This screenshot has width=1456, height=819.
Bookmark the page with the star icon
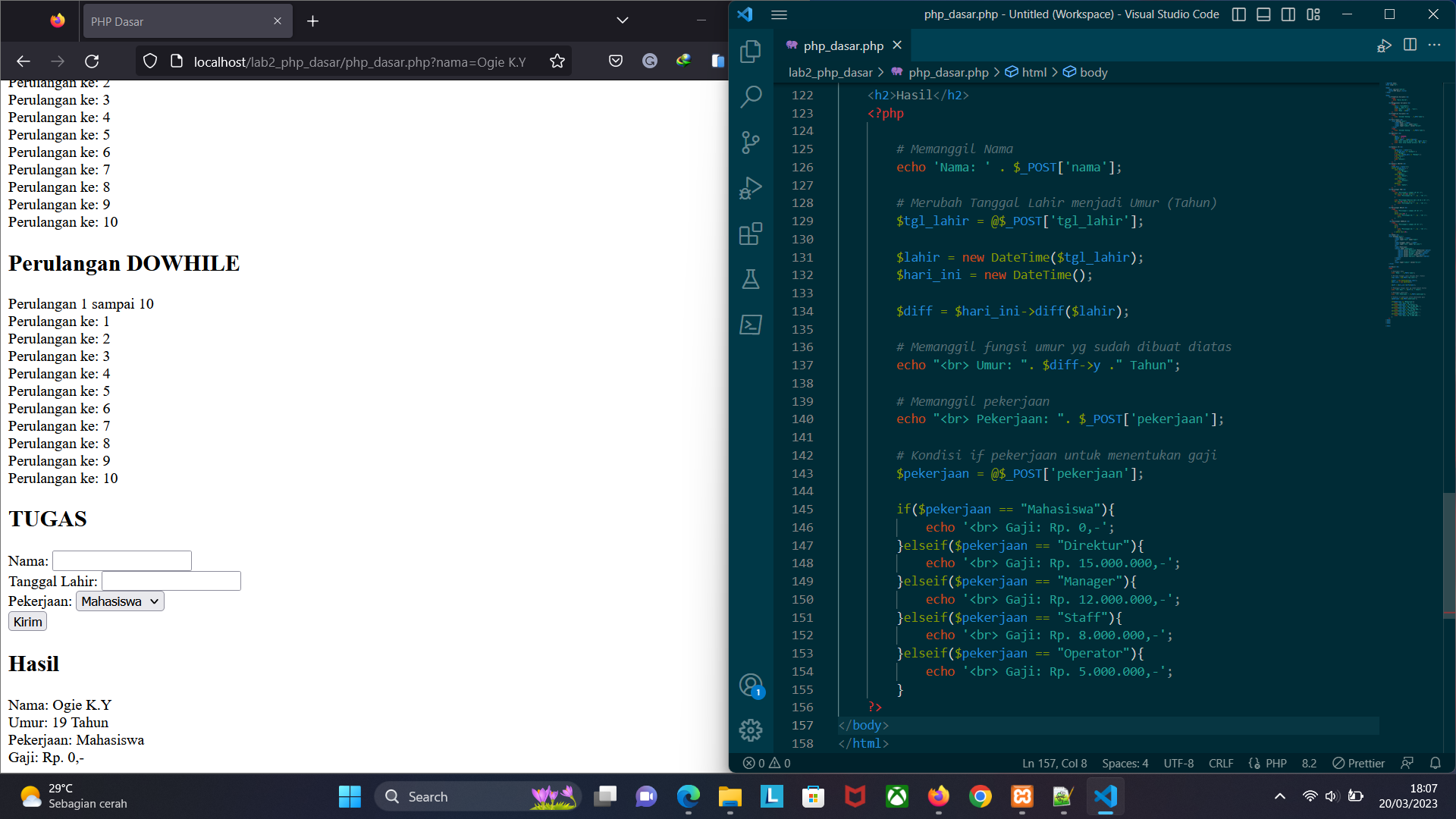[557, 61]
